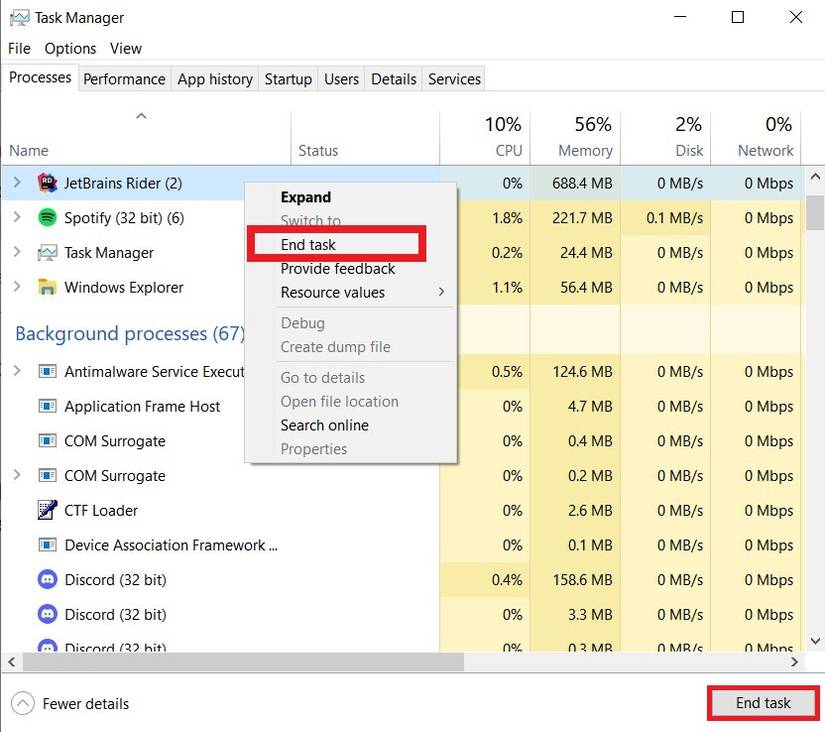
Task: Switch to the Performance tab
Action: pos(124,78)
